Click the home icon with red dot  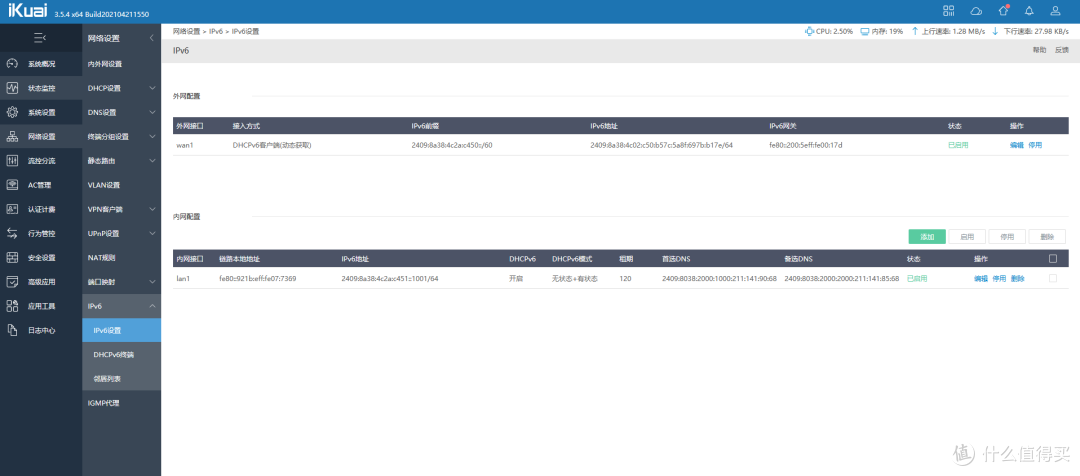tap(1003, 11)
